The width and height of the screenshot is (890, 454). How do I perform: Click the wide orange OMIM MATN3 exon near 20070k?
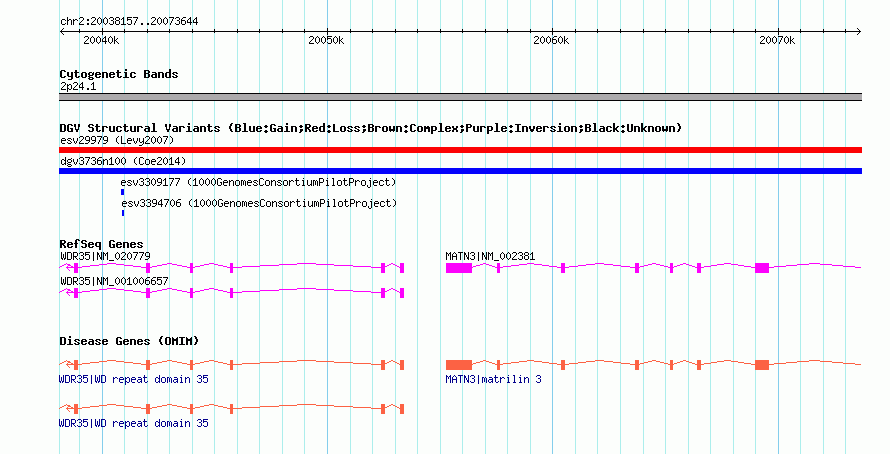(x=762, y=365)
